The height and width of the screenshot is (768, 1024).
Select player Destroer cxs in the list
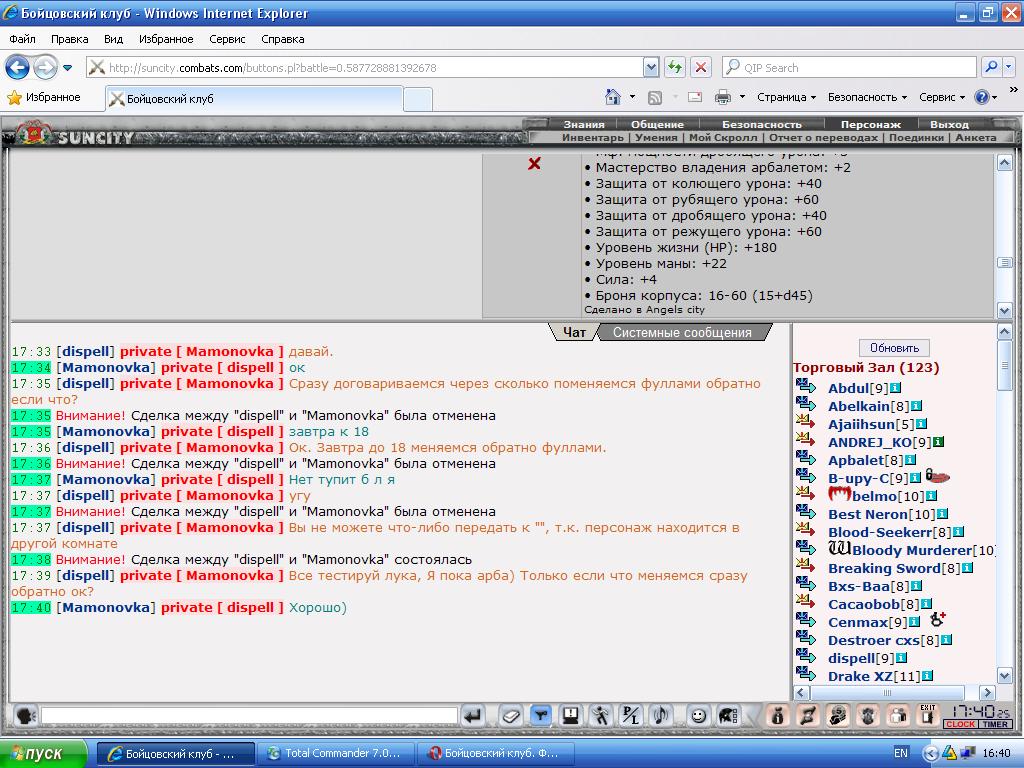click(874, 640)
